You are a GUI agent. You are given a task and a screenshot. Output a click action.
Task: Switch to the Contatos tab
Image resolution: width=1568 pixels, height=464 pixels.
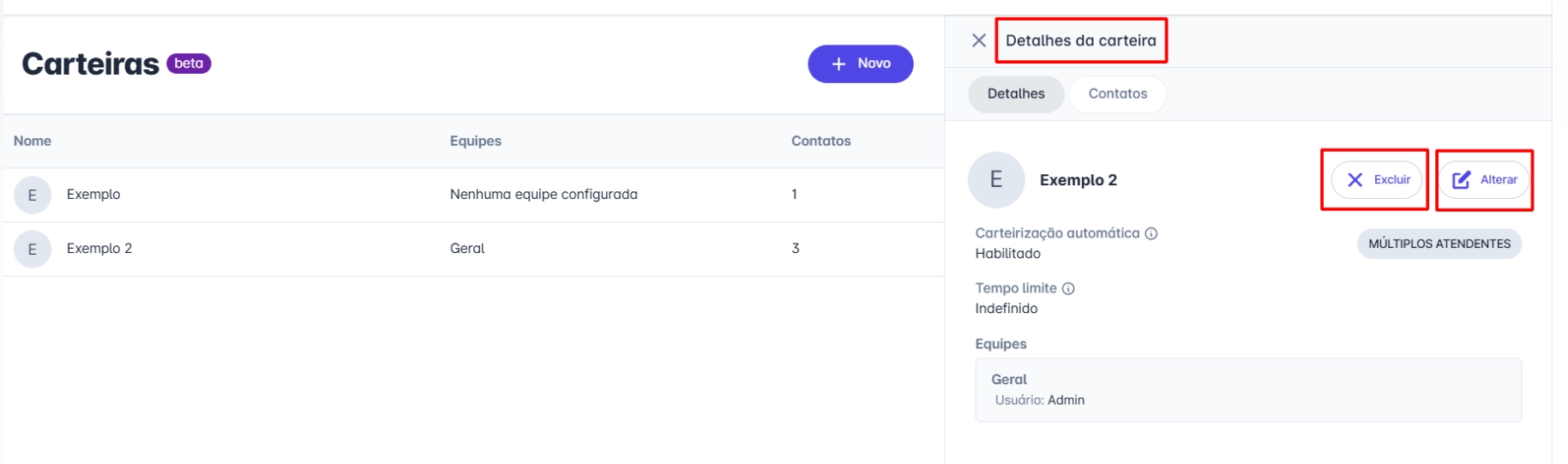[1117, 94]
